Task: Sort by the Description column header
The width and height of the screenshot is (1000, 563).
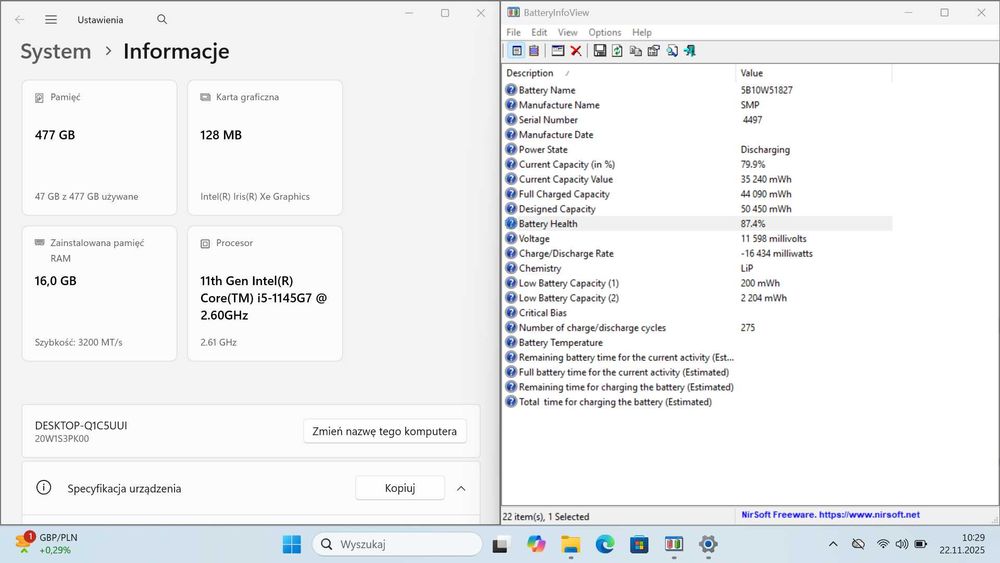Action: coord(619,73)
